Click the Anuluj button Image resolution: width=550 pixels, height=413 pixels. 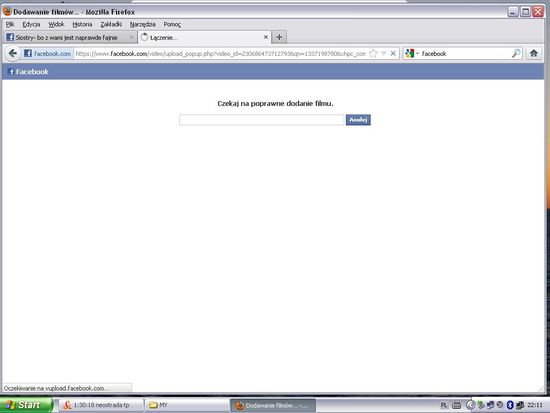[x=358, y=120]
